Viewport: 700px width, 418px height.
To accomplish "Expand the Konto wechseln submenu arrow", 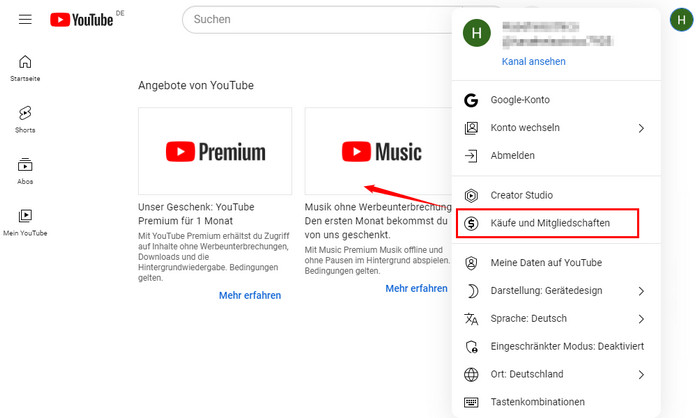I will (641, 128).
